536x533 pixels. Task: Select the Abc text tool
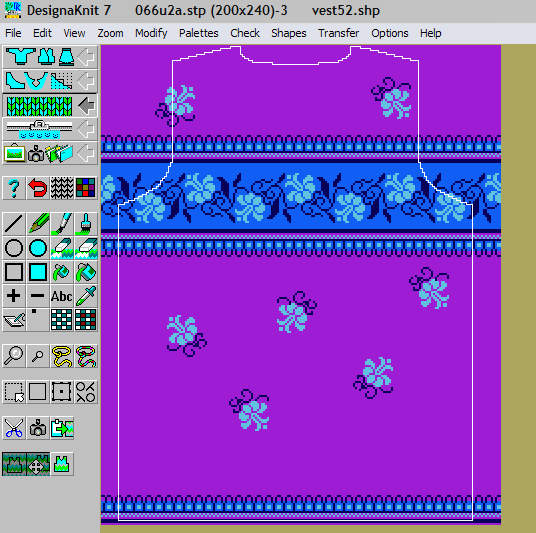coord(62,296)
